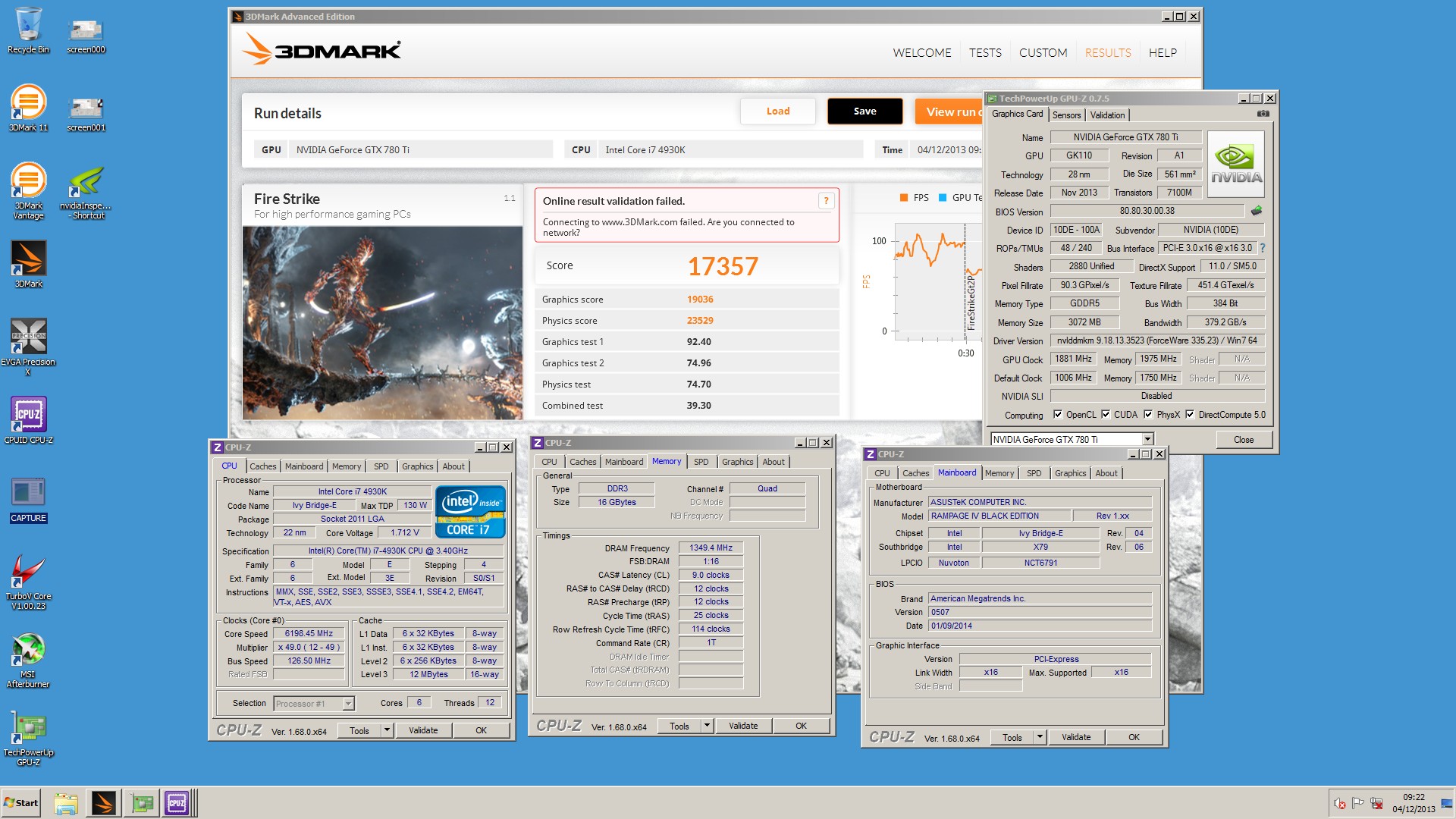
Task: Launch TurboV Core V1.00.23 shortcut
Action: 28,582
